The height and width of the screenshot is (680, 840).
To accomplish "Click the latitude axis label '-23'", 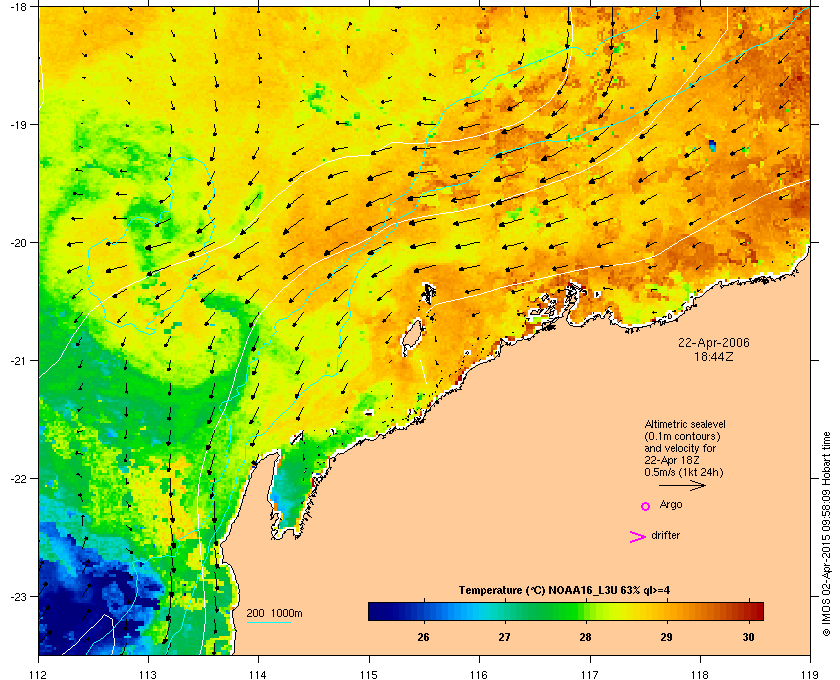I will pyautogui.click(x=19, y=596).
